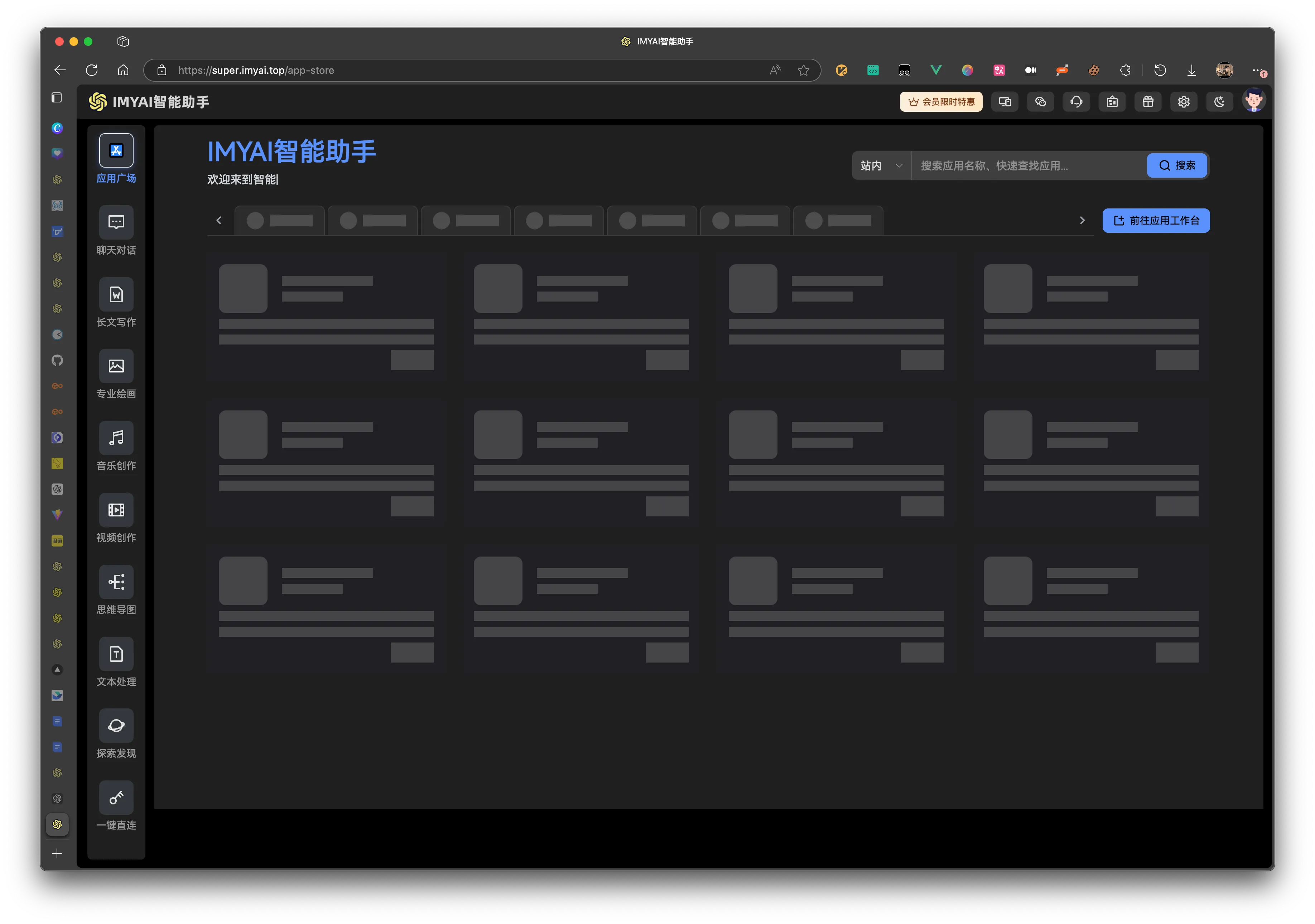Open the 探索发现 explore section
The width and height of the screenshot is (1315, 924).
[116, 734]
